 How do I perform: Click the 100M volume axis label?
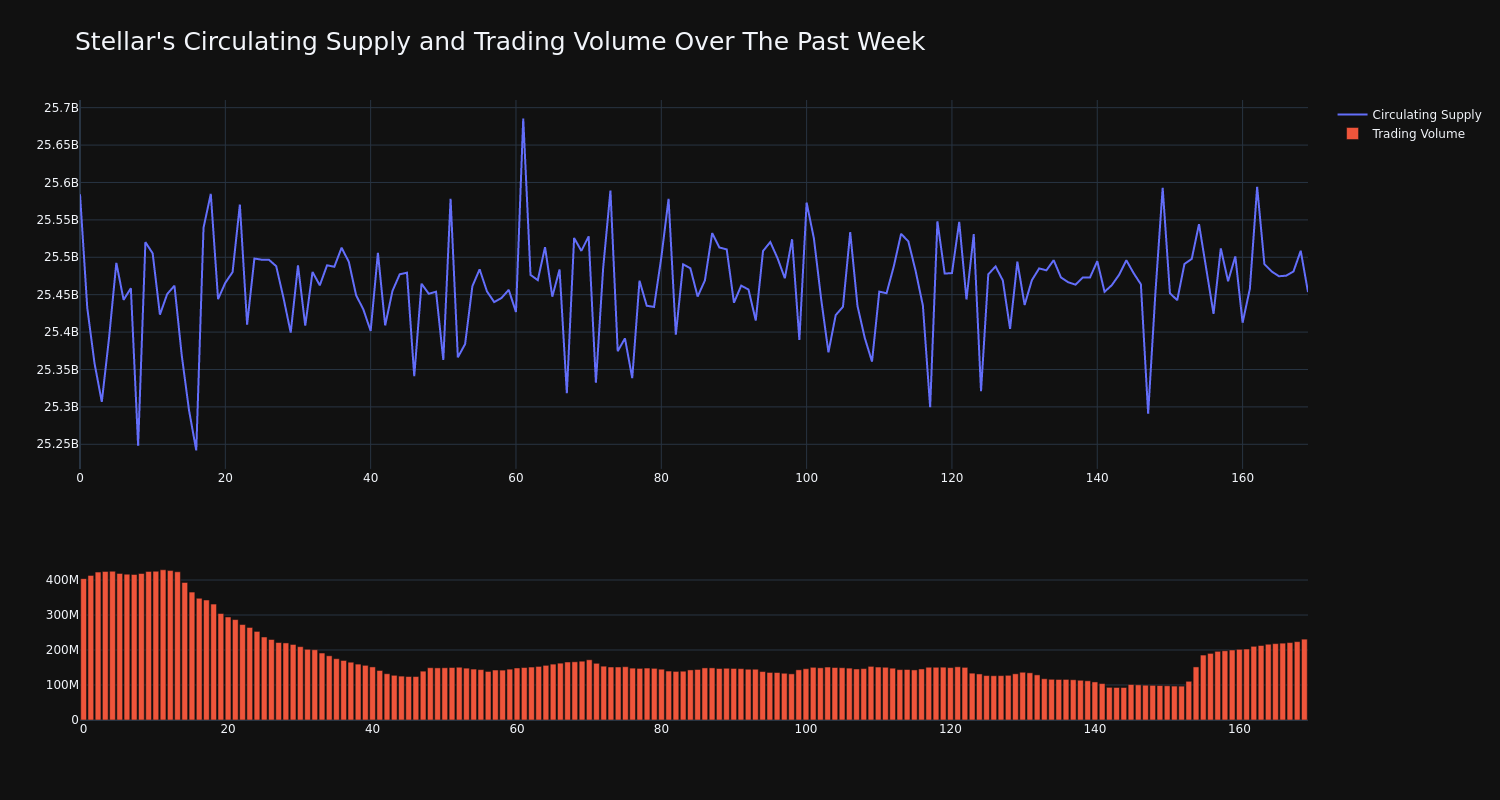(62, 685)
